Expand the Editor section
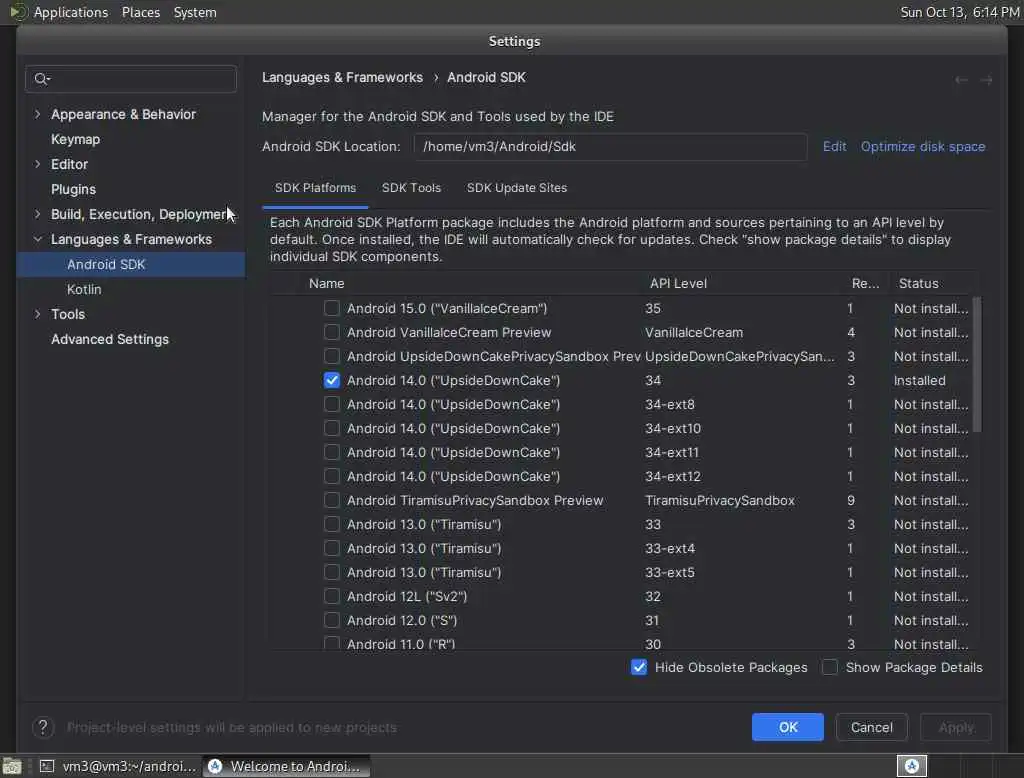This screenshot has height=778, width=1024. [37, 164]
